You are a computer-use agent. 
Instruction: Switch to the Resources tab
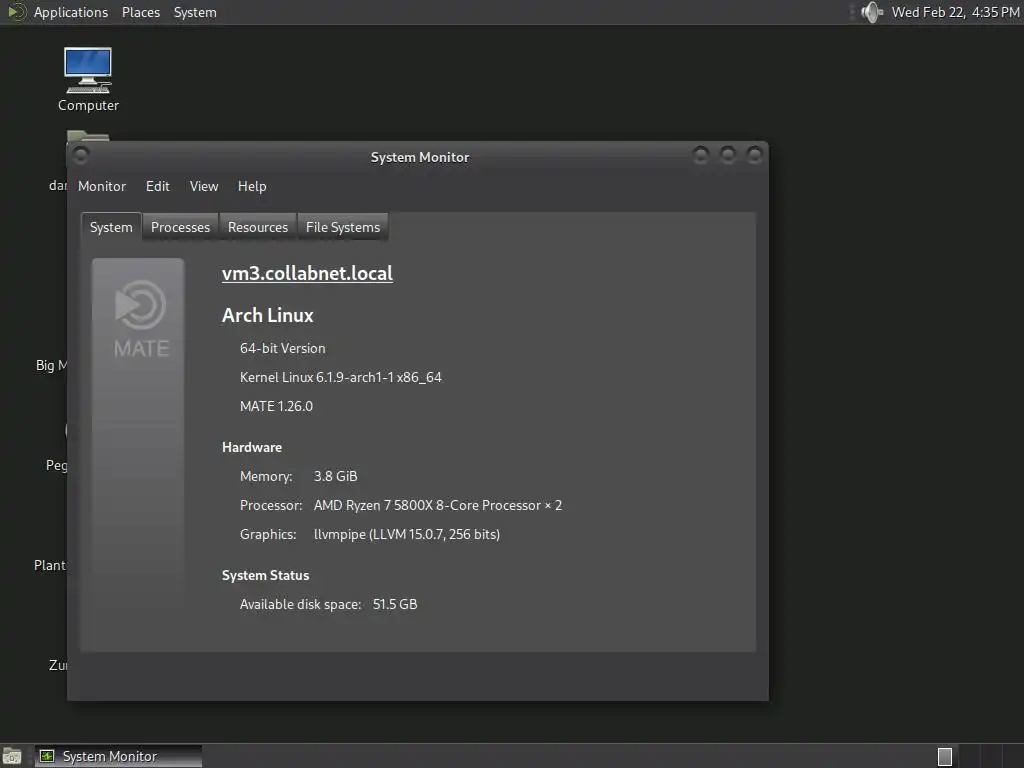click(x=258, y=227)
